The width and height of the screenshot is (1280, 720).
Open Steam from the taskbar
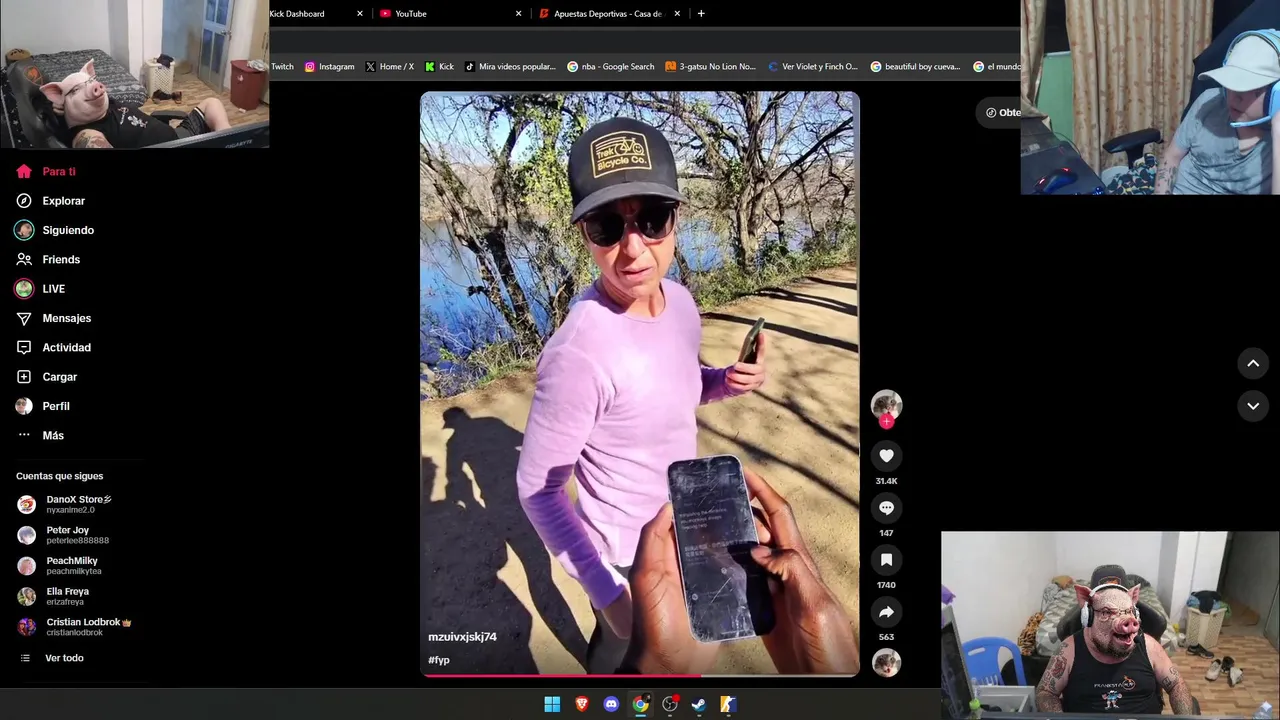point(699,704)
